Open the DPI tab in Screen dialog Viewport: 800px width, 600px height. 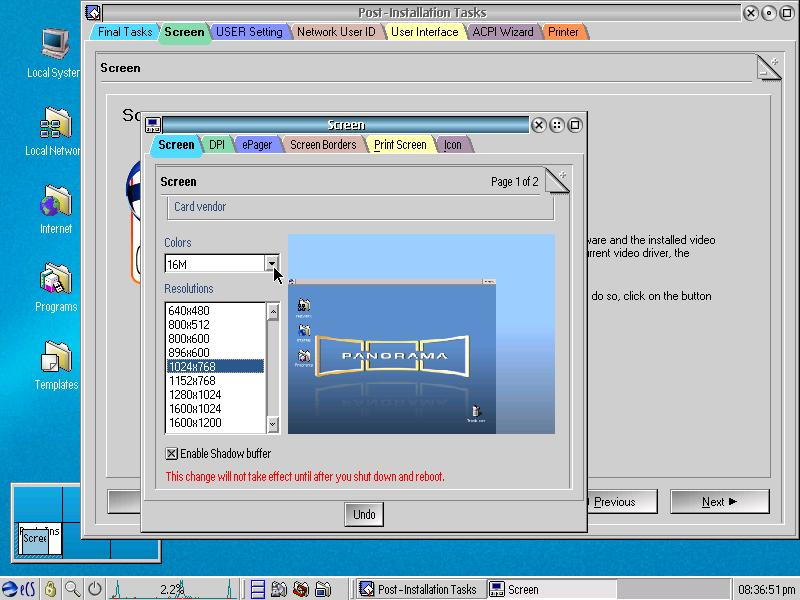(217, 144)
